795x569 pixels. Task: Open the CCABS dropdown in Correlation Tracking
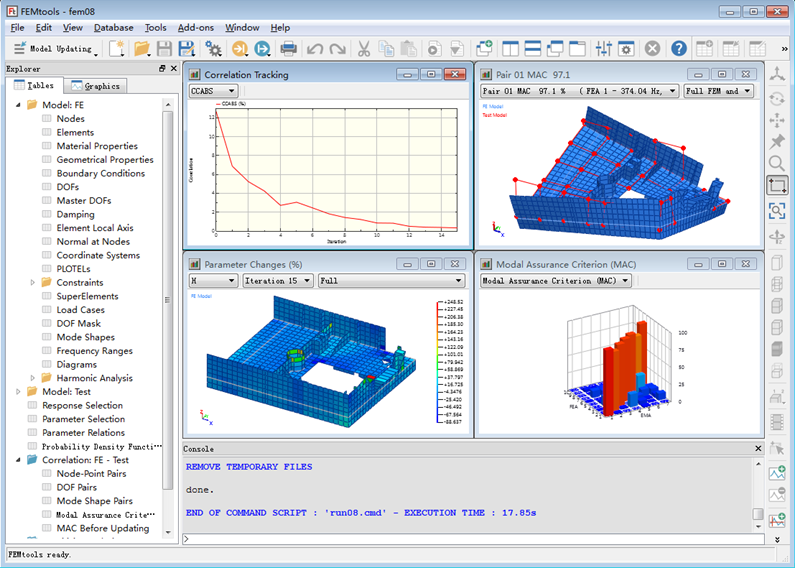pyautogui.click(x=213, y=91)
